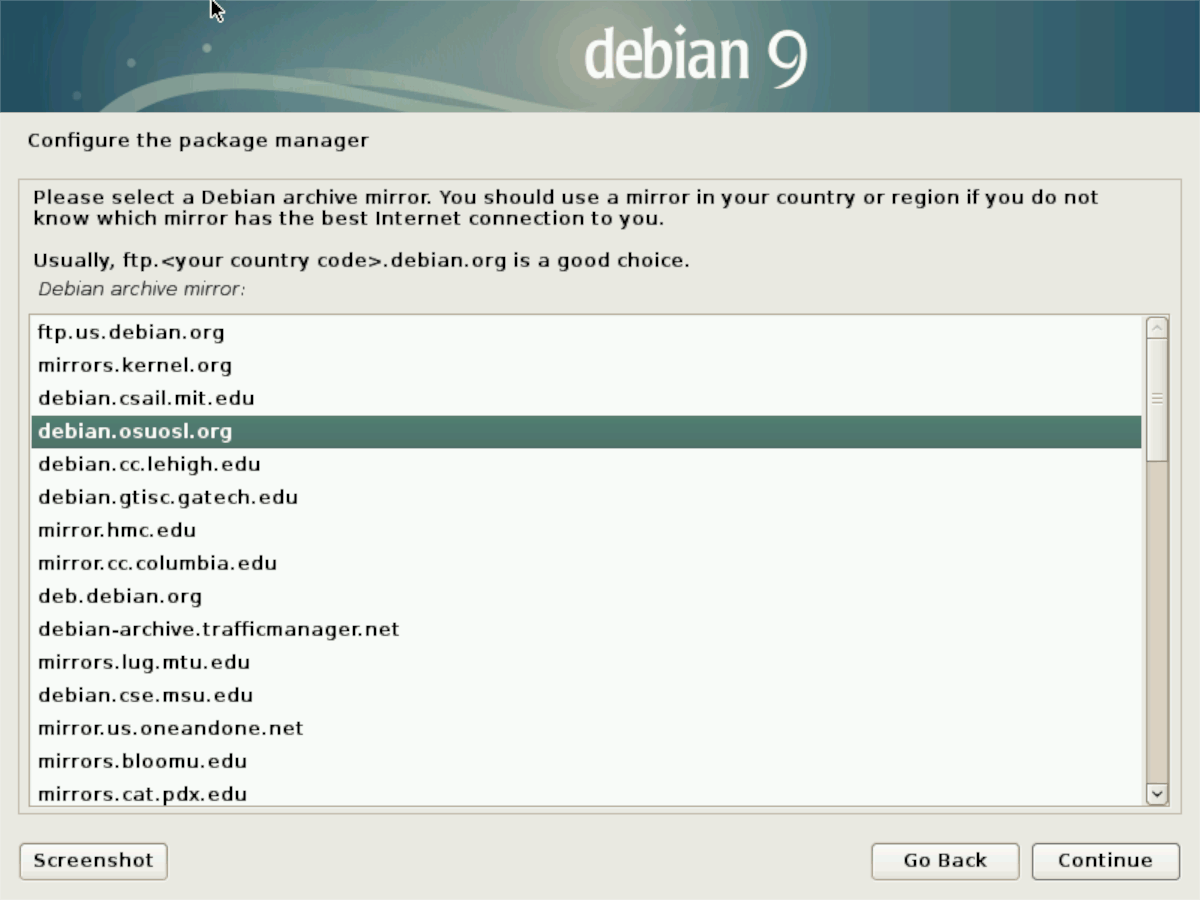Select the ftp.us.debian.org mirror
1200x900 pixels.
click(130, 332)
